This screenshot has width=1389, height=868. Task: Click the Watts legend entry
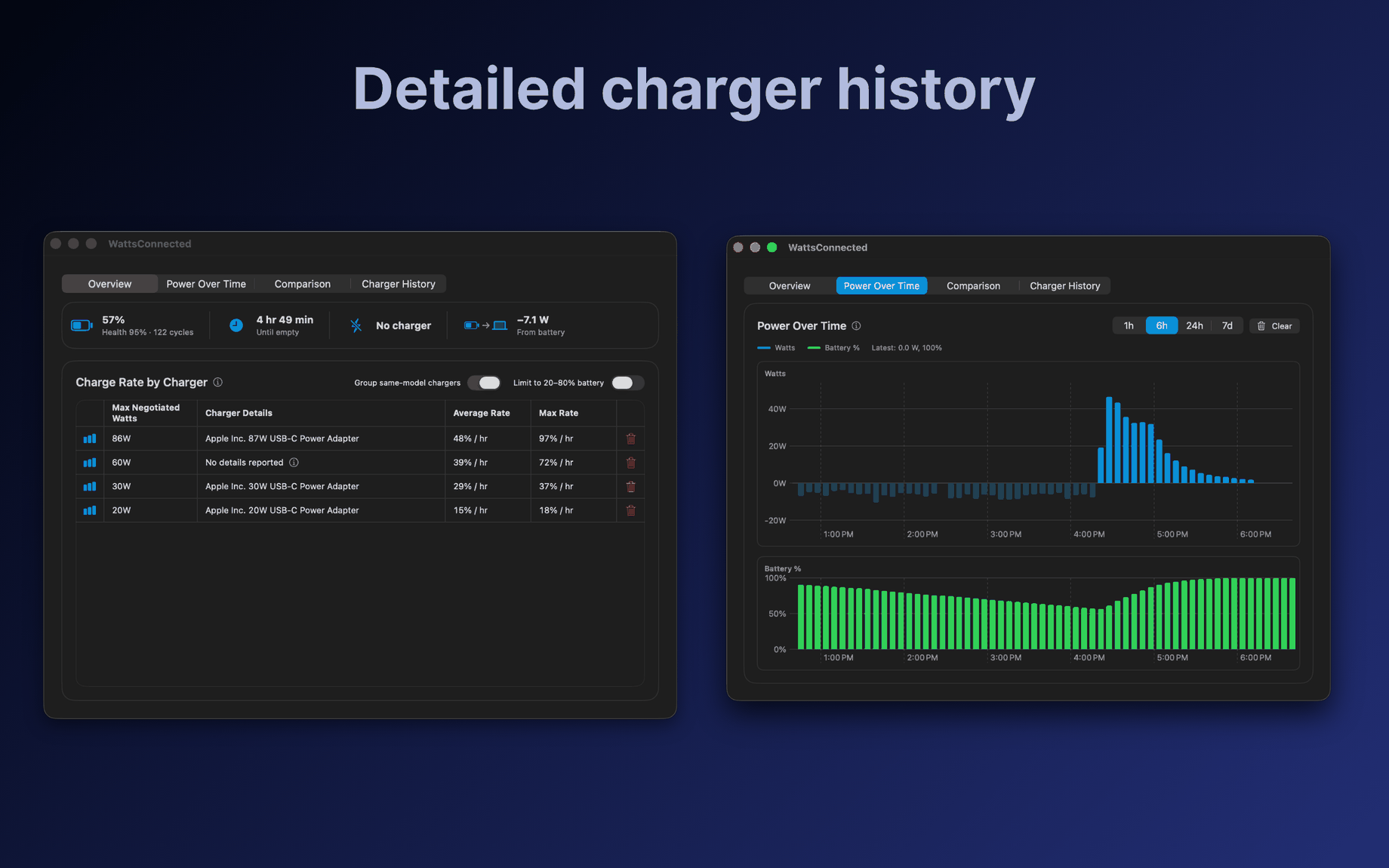[x=776, y=348]
